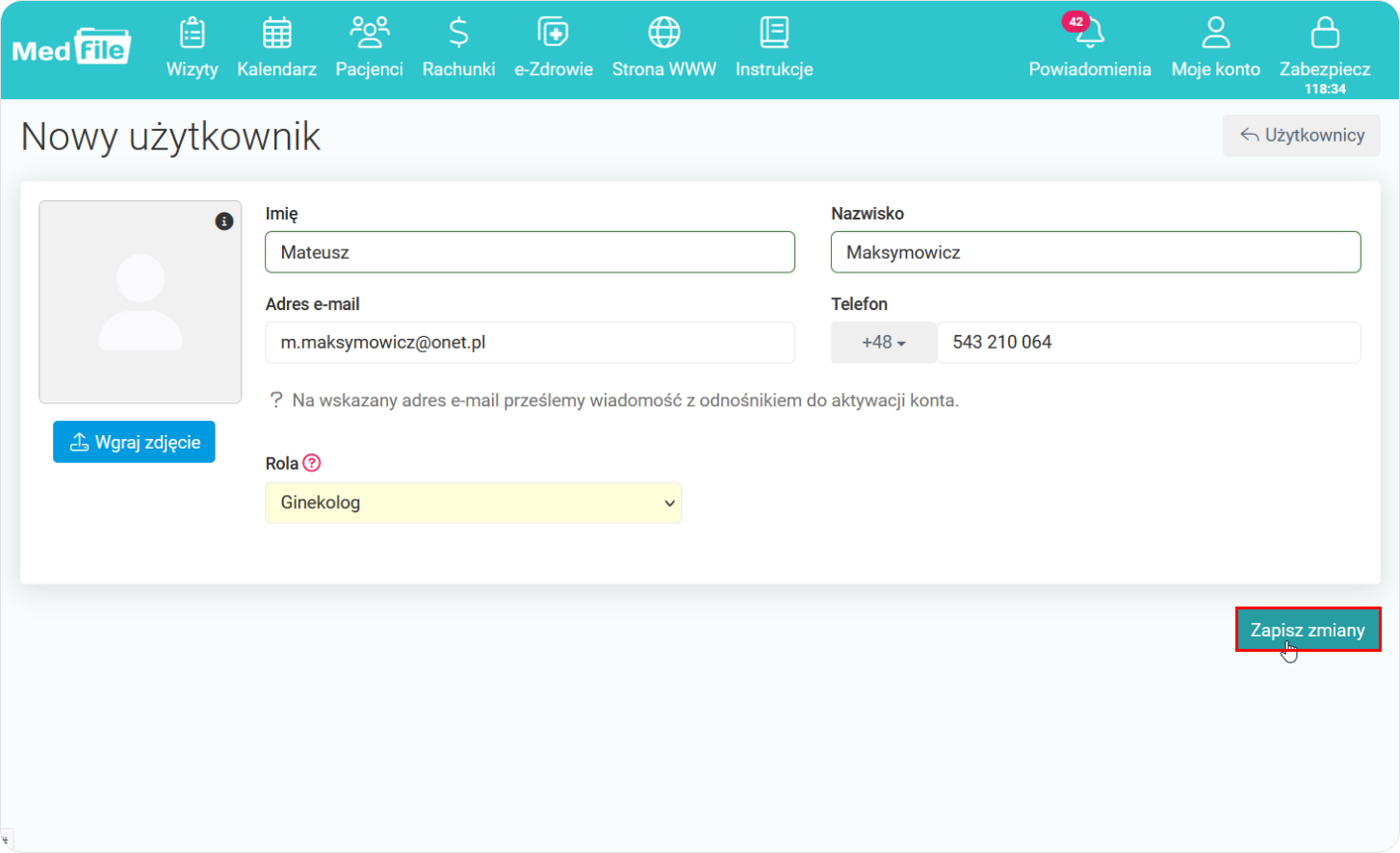The height and width of the screenshot is (853, 1400).
Task: Open the +48 country code dropdown
Action: pos(884,343)
